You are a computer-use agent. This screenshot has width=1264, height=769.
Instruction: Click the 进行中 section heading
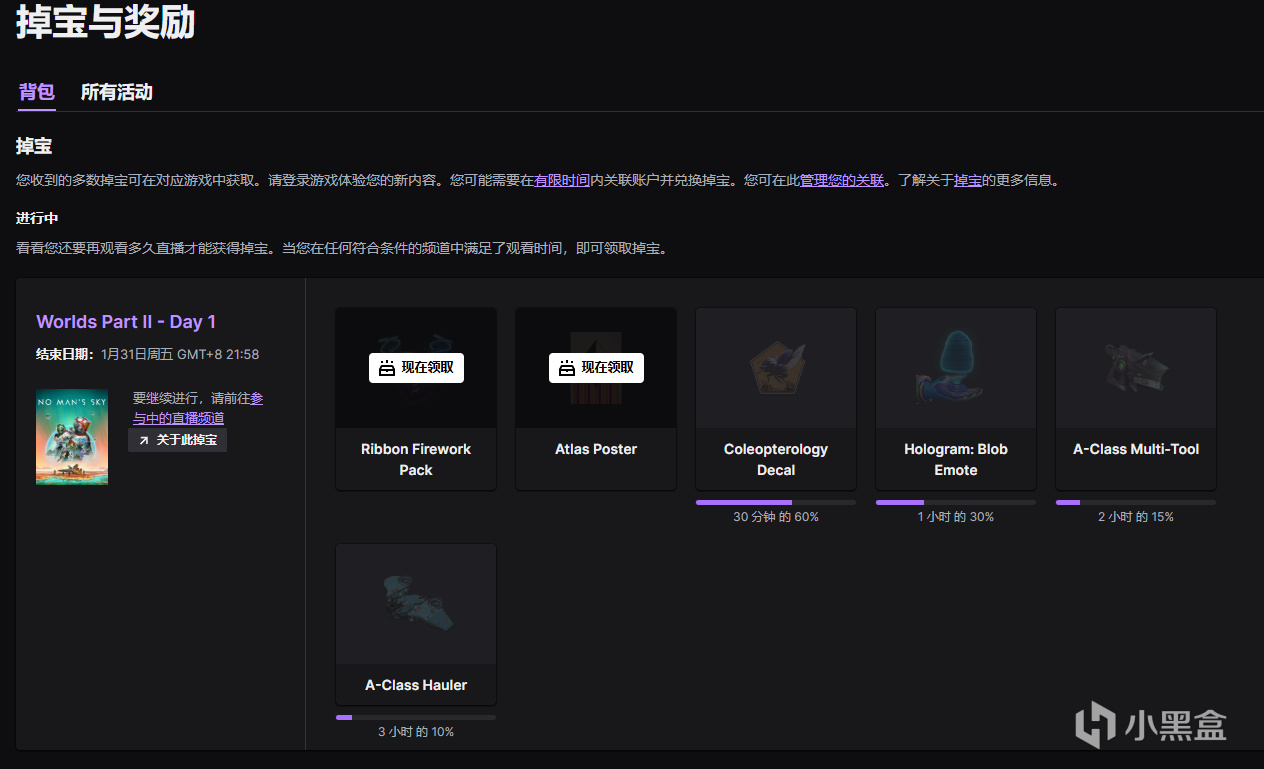coord(38,218)
